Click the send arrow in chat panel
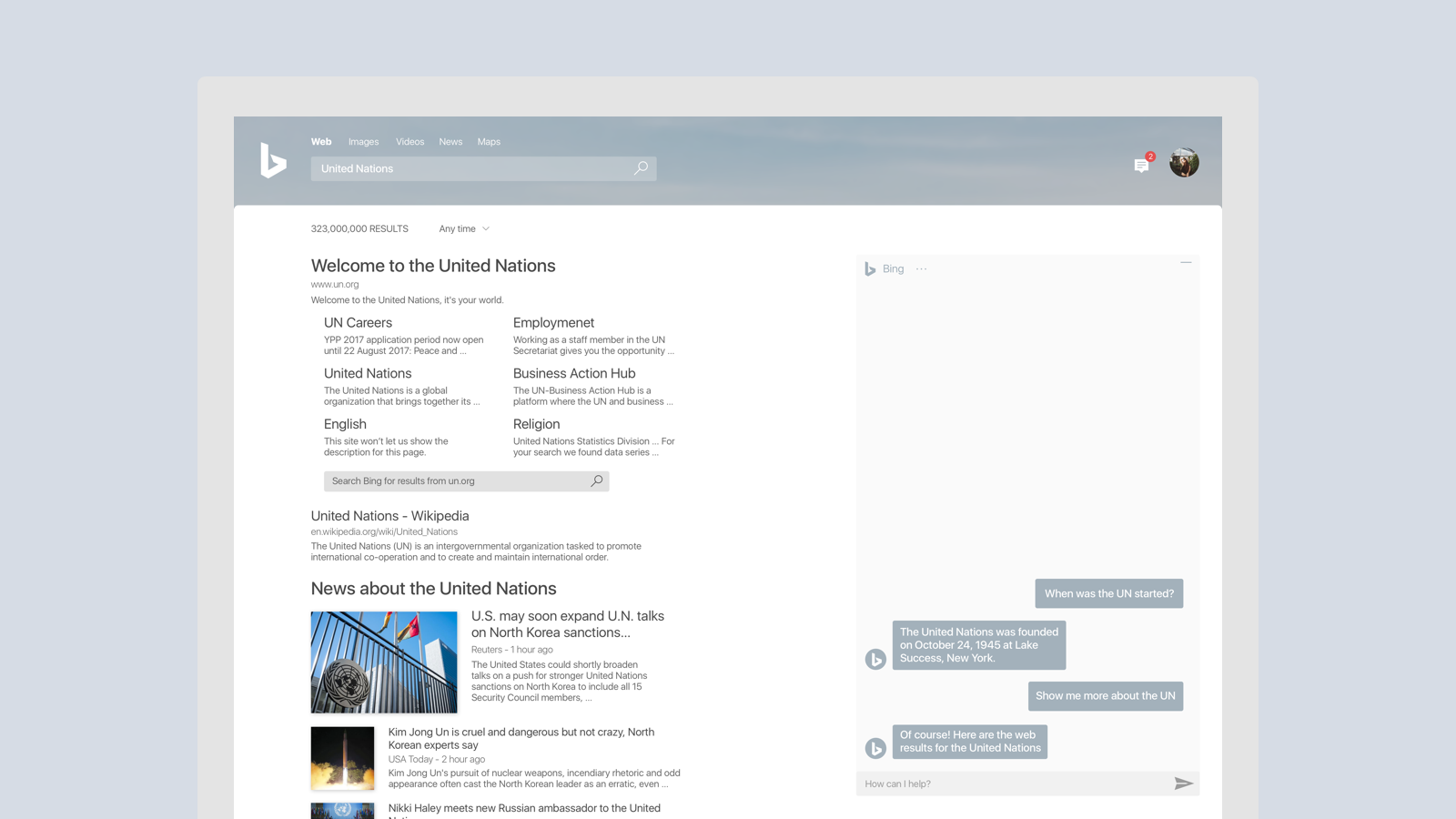1456x819 pixels. (x=1183, y=784)
